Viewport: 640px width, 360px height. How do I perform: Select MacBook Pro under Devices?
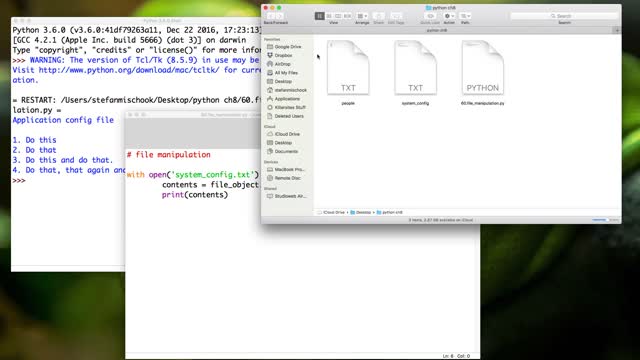point(289,169)
